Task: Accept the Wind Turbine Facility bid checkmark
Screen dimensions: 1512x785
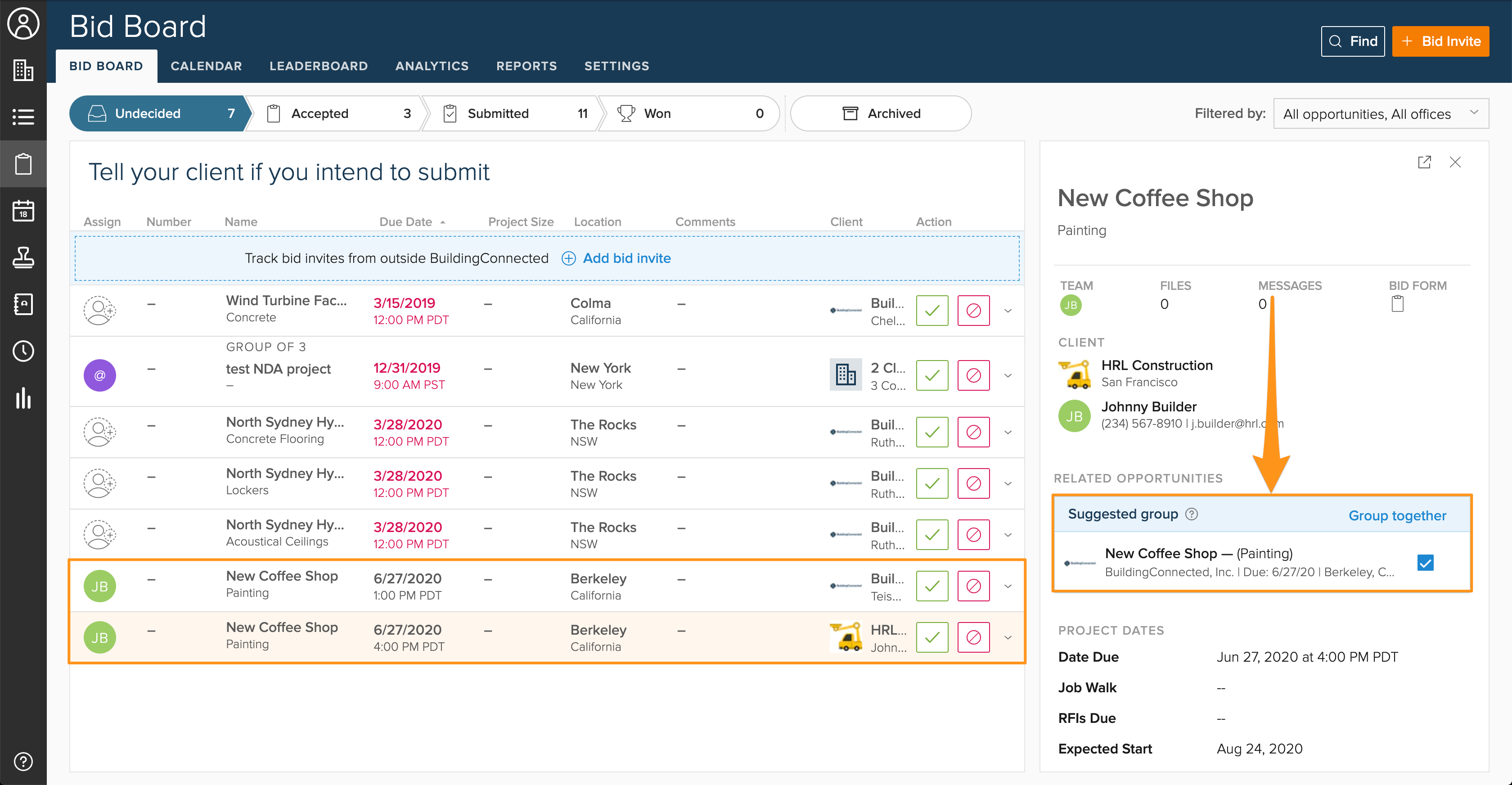Action: pyautogui.click(x=931, y=310)
